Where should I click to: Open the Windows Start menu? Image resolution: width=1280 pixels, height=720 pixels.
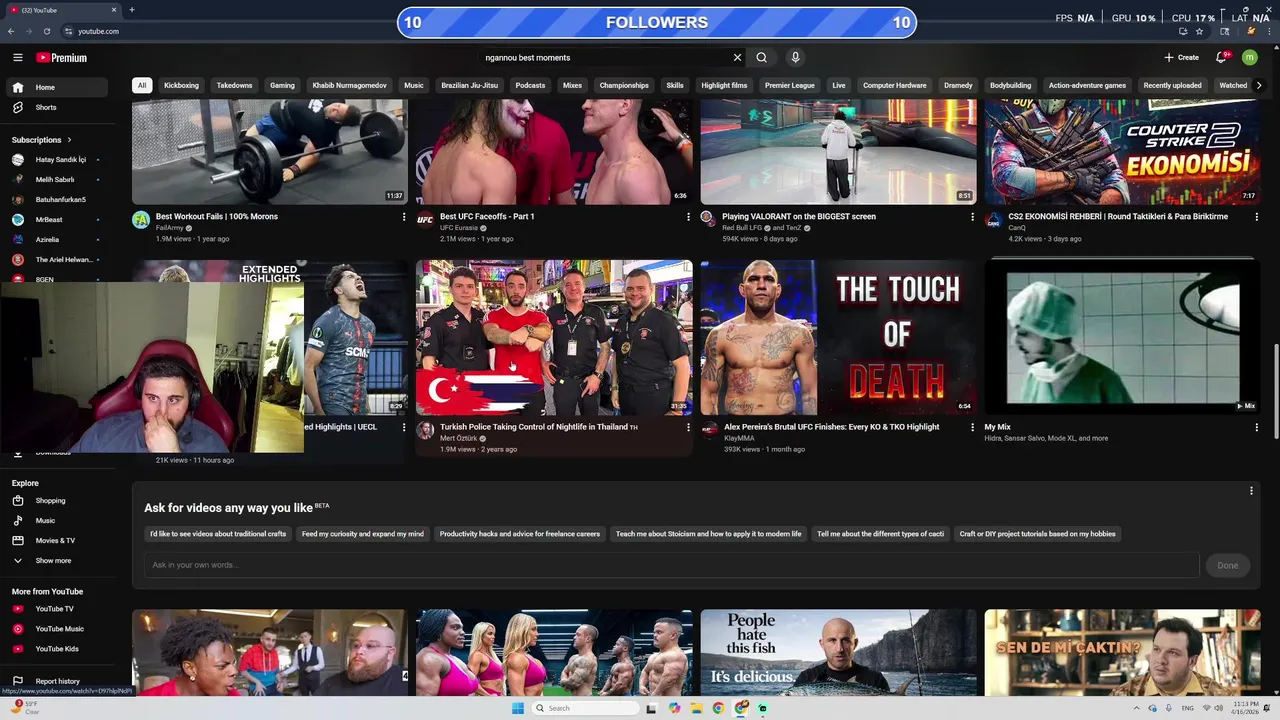(518, 708)
